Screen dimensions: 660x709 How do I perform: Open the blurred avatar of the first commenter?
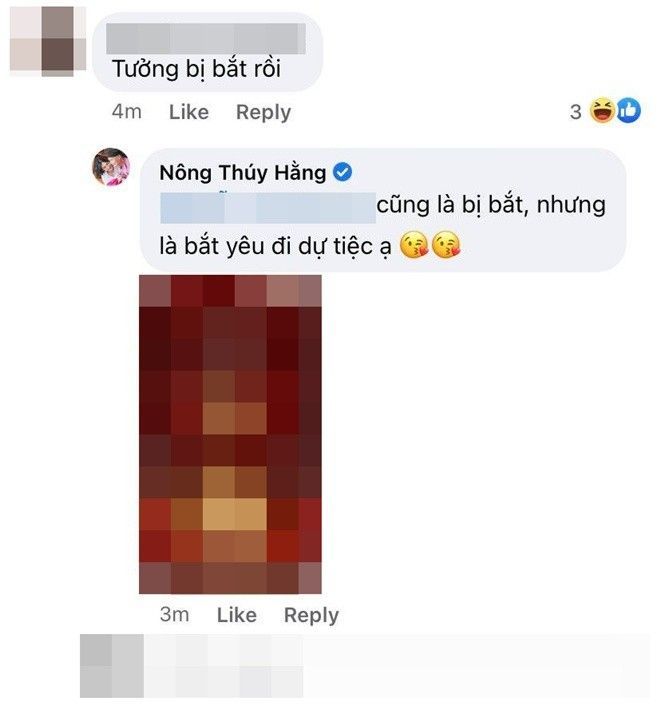(x=47, y=41)
